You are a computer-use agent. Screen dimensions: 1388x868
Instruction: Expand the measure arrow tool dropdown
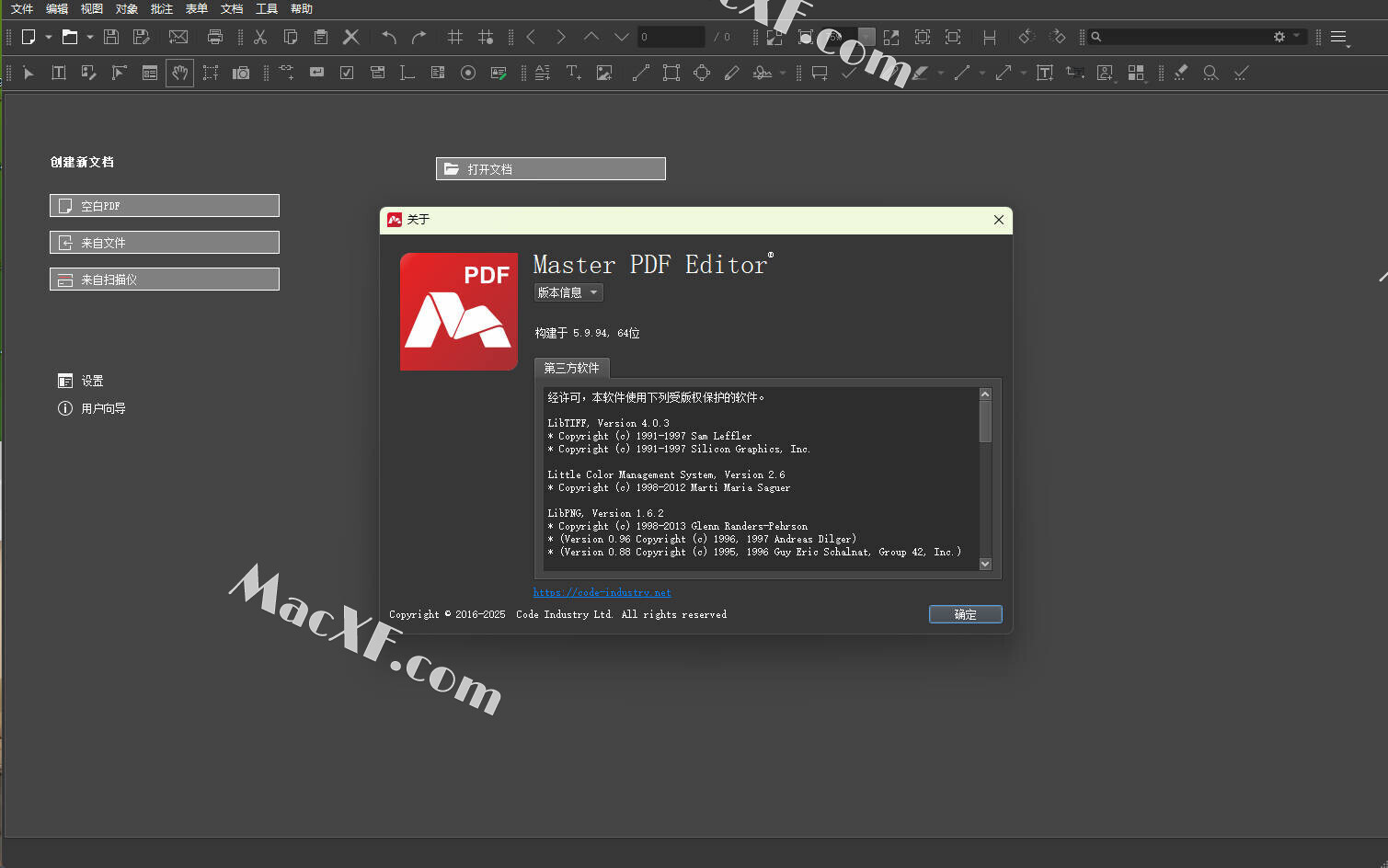click(x=1024, y=73)
